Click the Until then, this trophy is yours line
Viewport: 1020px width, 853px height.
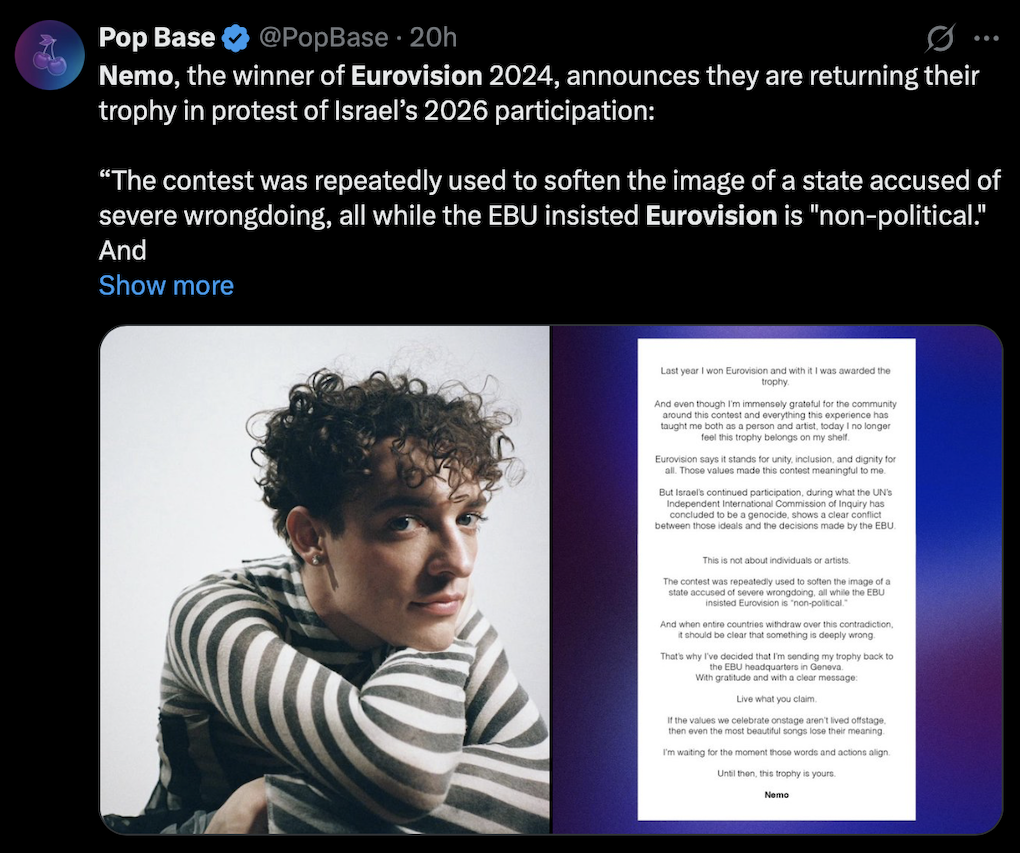click(x=776, y=774)
